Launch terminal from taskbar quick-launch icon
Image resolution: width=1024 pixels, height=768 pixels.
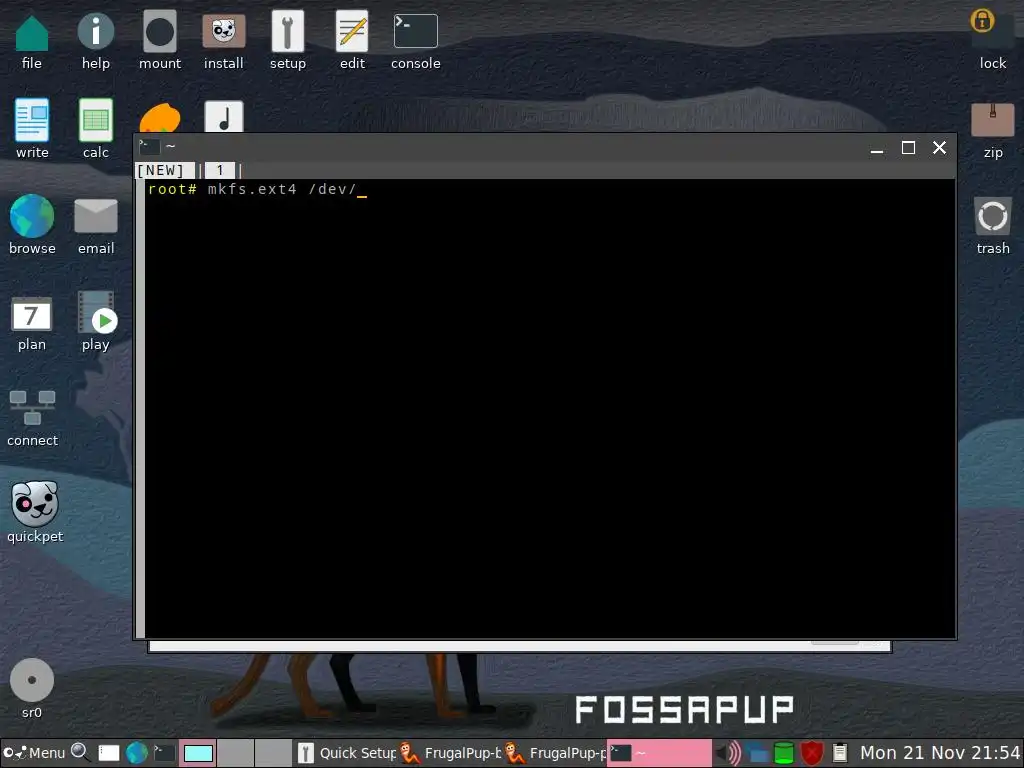(165, 753)
